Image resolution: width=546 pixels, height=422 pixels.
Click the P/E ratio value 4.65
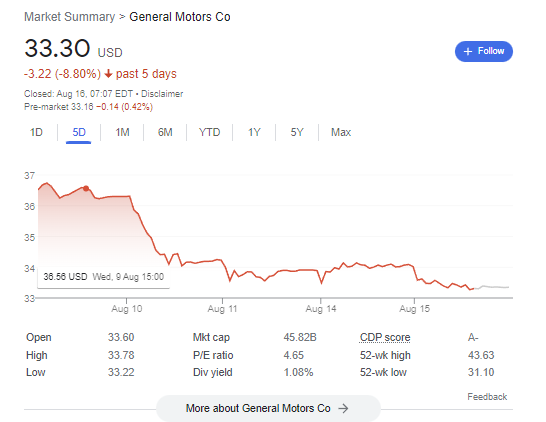[x=294, y=355]
